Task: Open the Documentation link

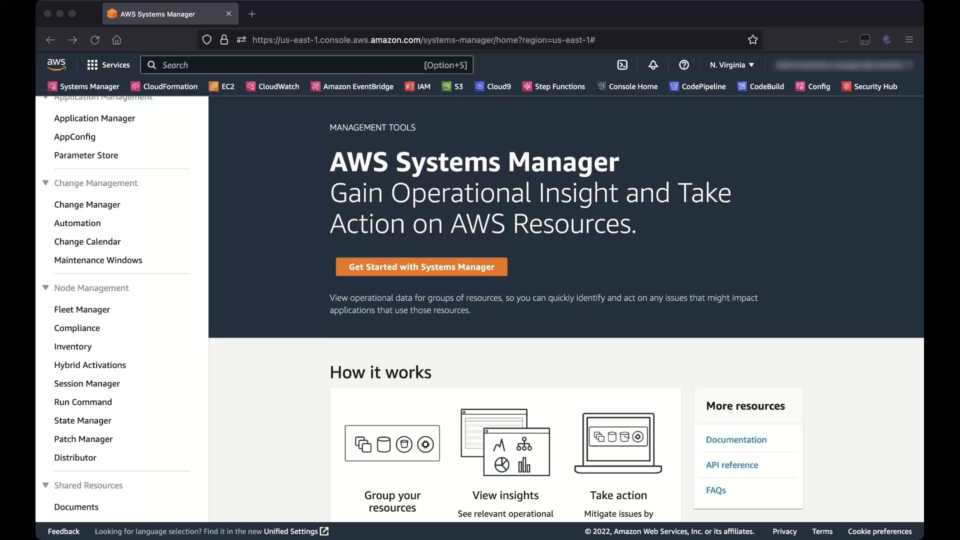Action: pyautogui.click(x=736, y=439)
